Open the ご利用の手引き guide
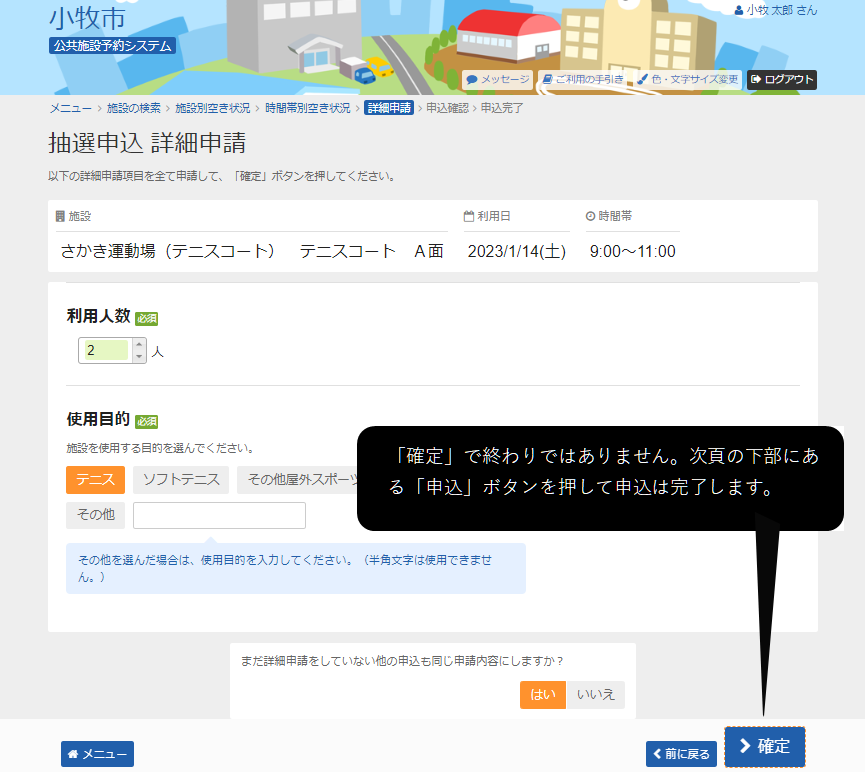 coord(583,79)
